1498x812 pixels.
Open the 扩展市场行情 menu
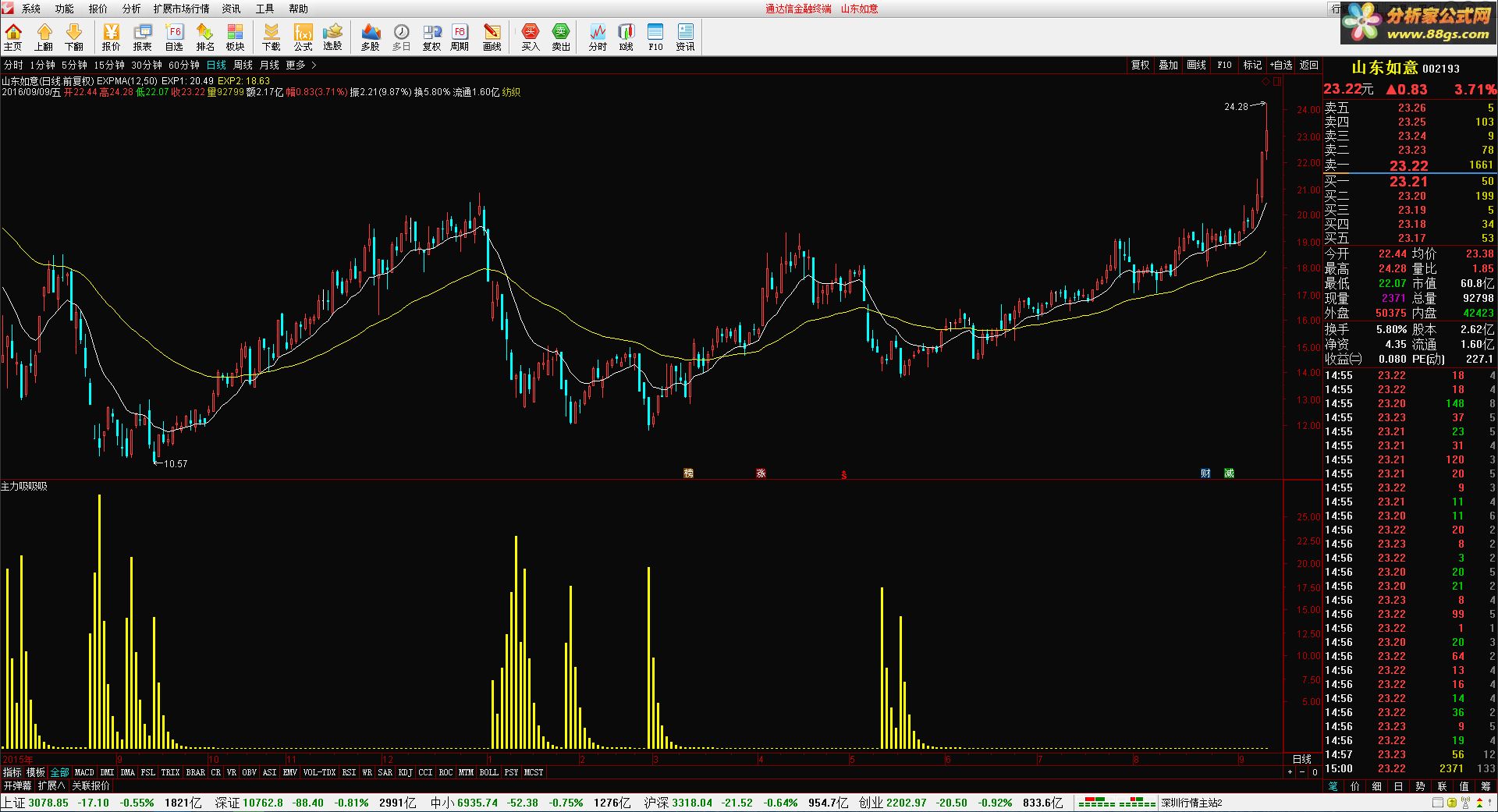coord(181,9)
